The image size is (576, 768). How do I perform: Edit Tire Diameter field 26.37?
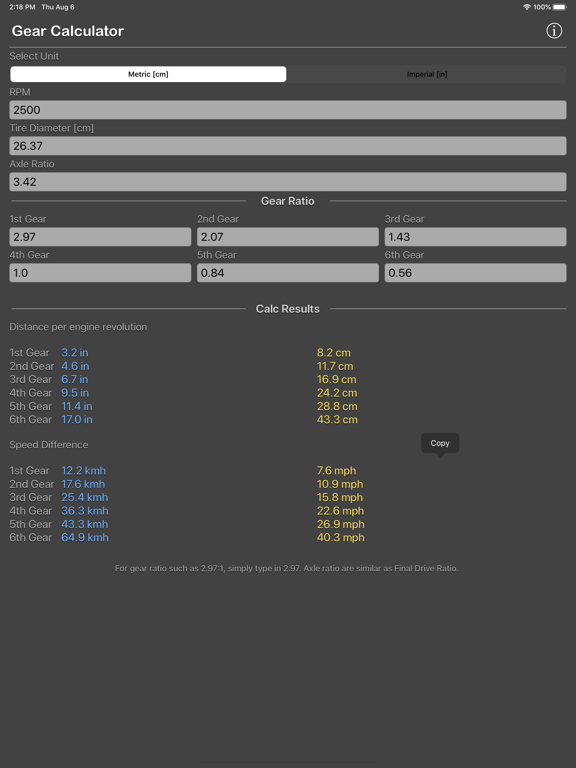coord(288,146)
